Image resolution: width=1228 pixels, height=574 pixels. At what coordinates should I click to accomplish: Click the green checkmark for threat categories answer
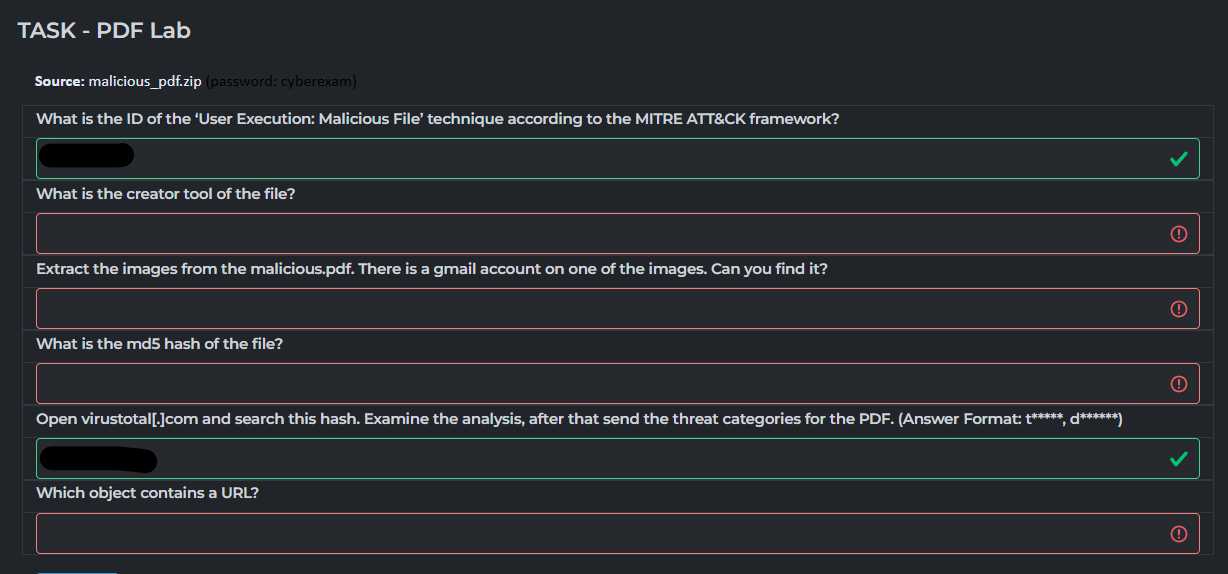[1179, 459]
